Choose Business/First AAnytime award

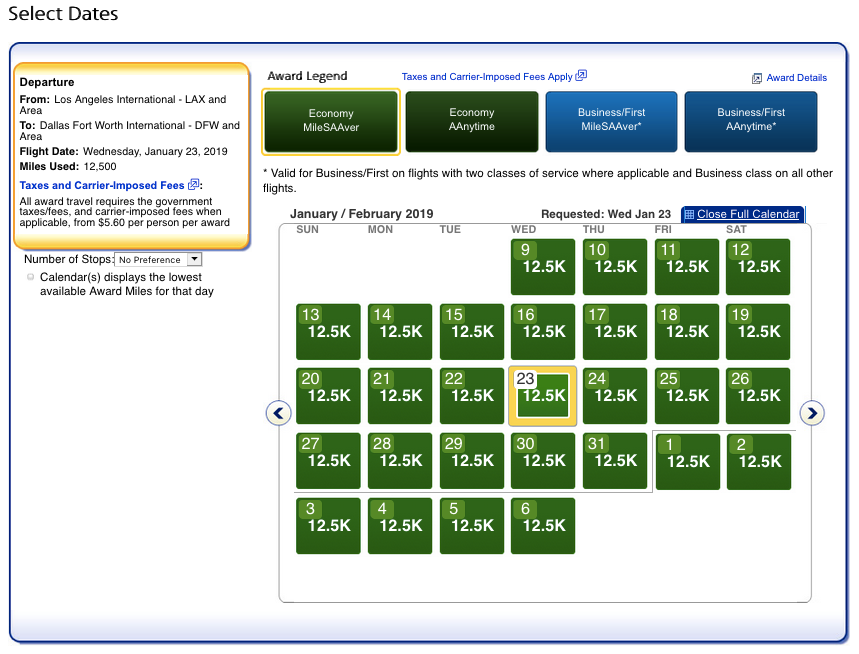click(750, 121)
